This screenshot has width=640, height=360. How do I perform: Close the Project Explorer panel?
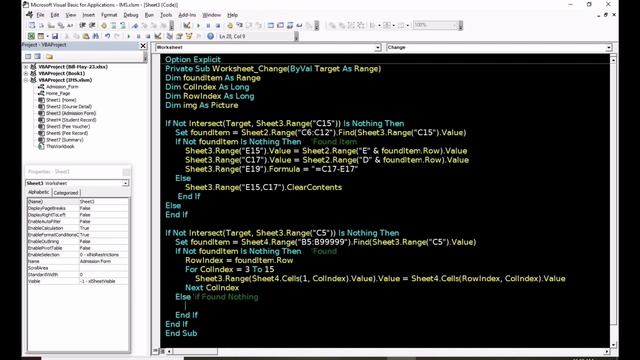(x=143, y=46)
